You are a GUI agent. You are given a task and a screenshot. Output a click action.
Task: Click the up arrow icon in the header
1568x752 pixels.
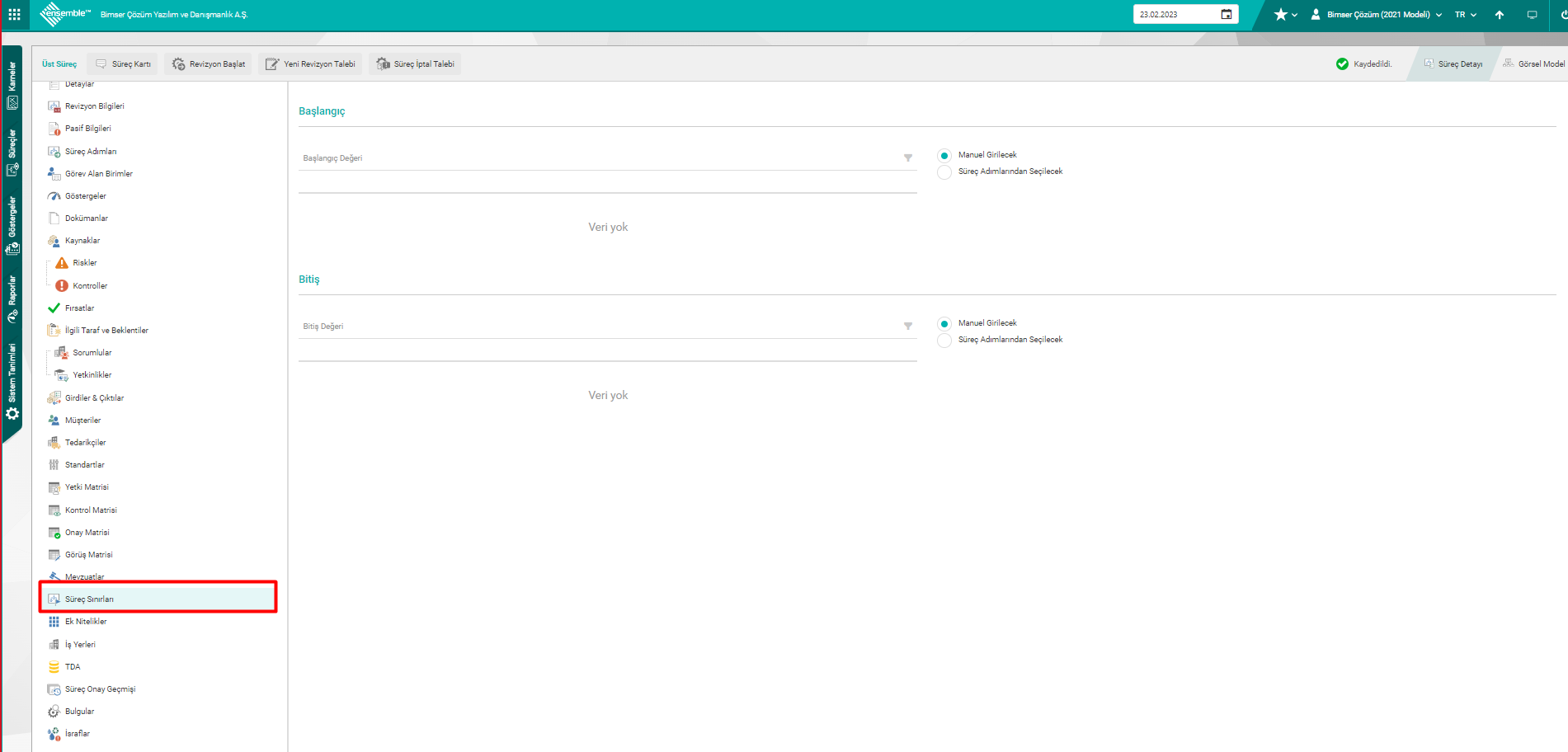tap(1500, 15)
